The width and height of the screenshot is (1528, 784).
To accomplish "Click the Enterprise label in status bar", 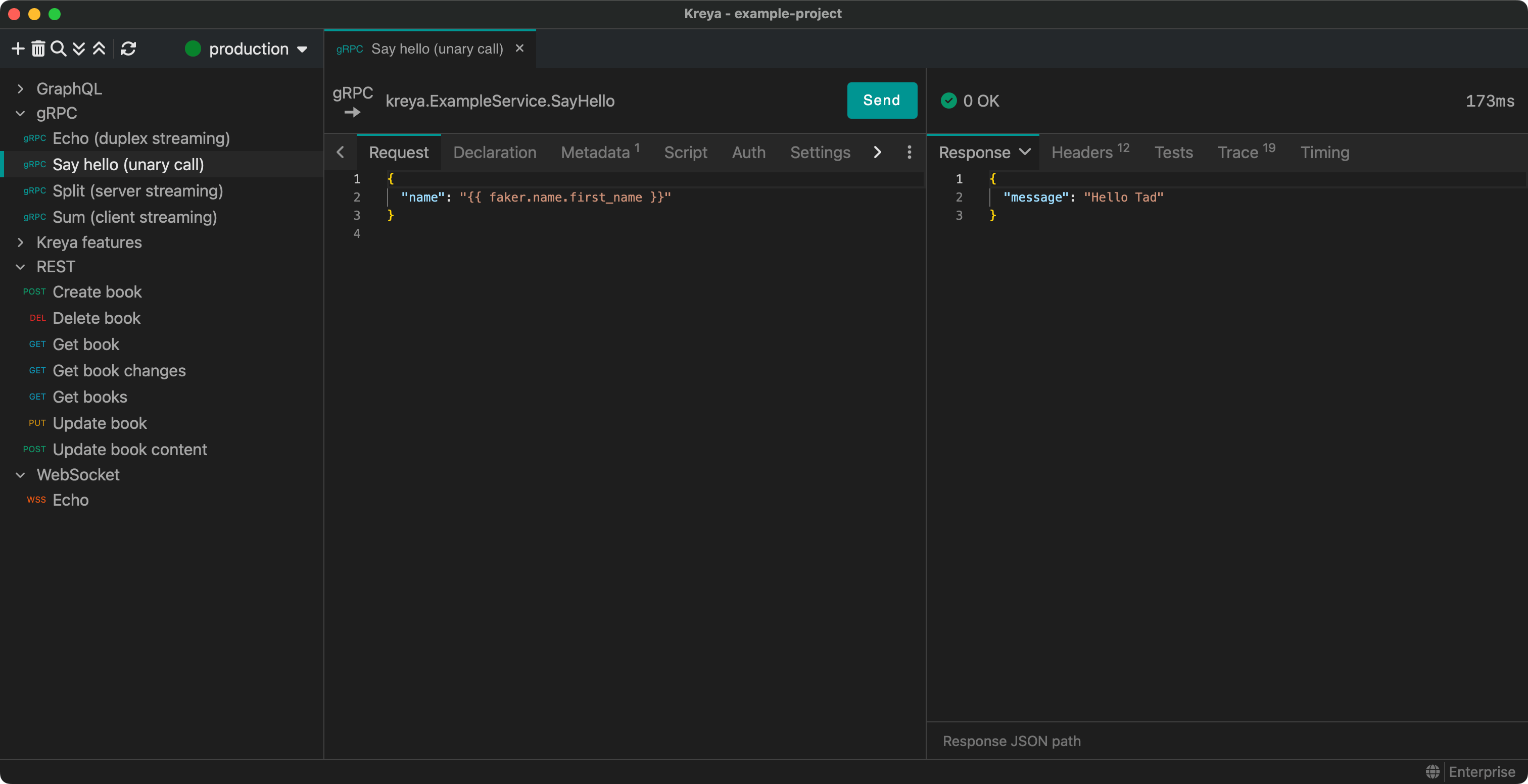I will coord(1482,771).
